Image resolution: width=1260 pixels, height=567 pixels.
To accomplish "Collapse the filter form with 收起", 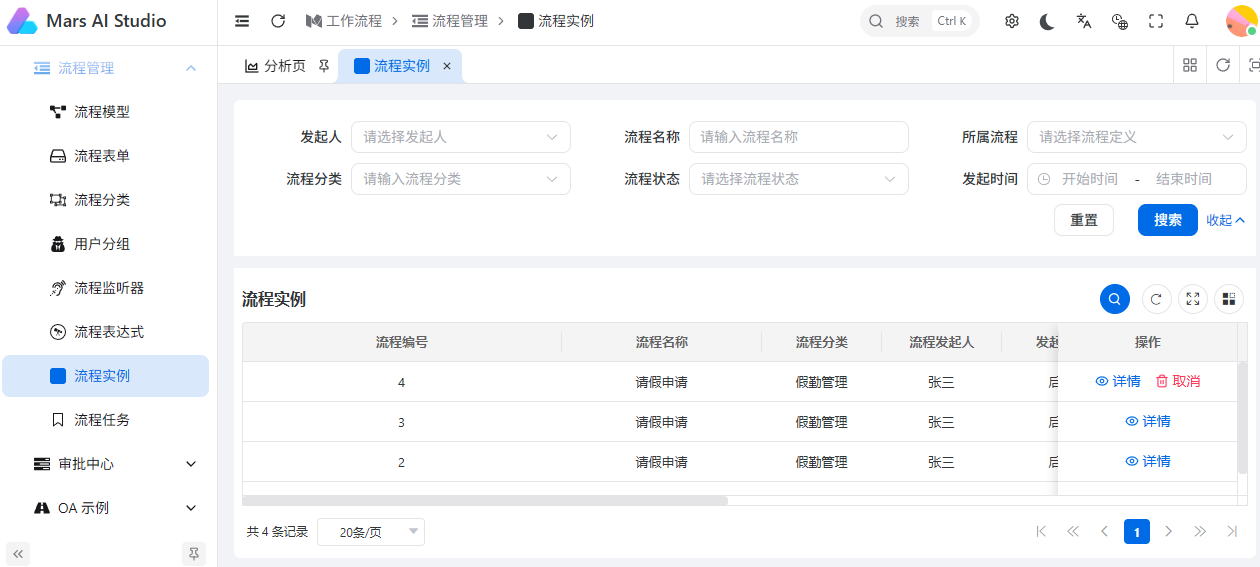I will click(1226, 220).
